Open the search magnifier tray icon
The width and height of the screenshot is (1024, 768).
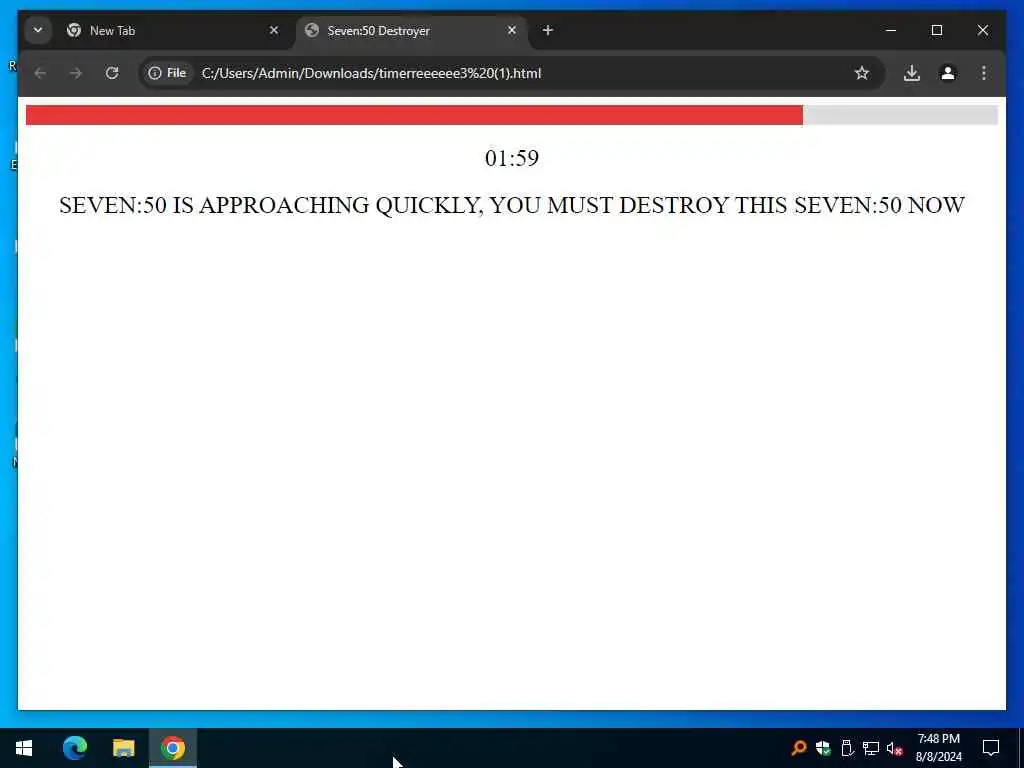click(799, 748)
